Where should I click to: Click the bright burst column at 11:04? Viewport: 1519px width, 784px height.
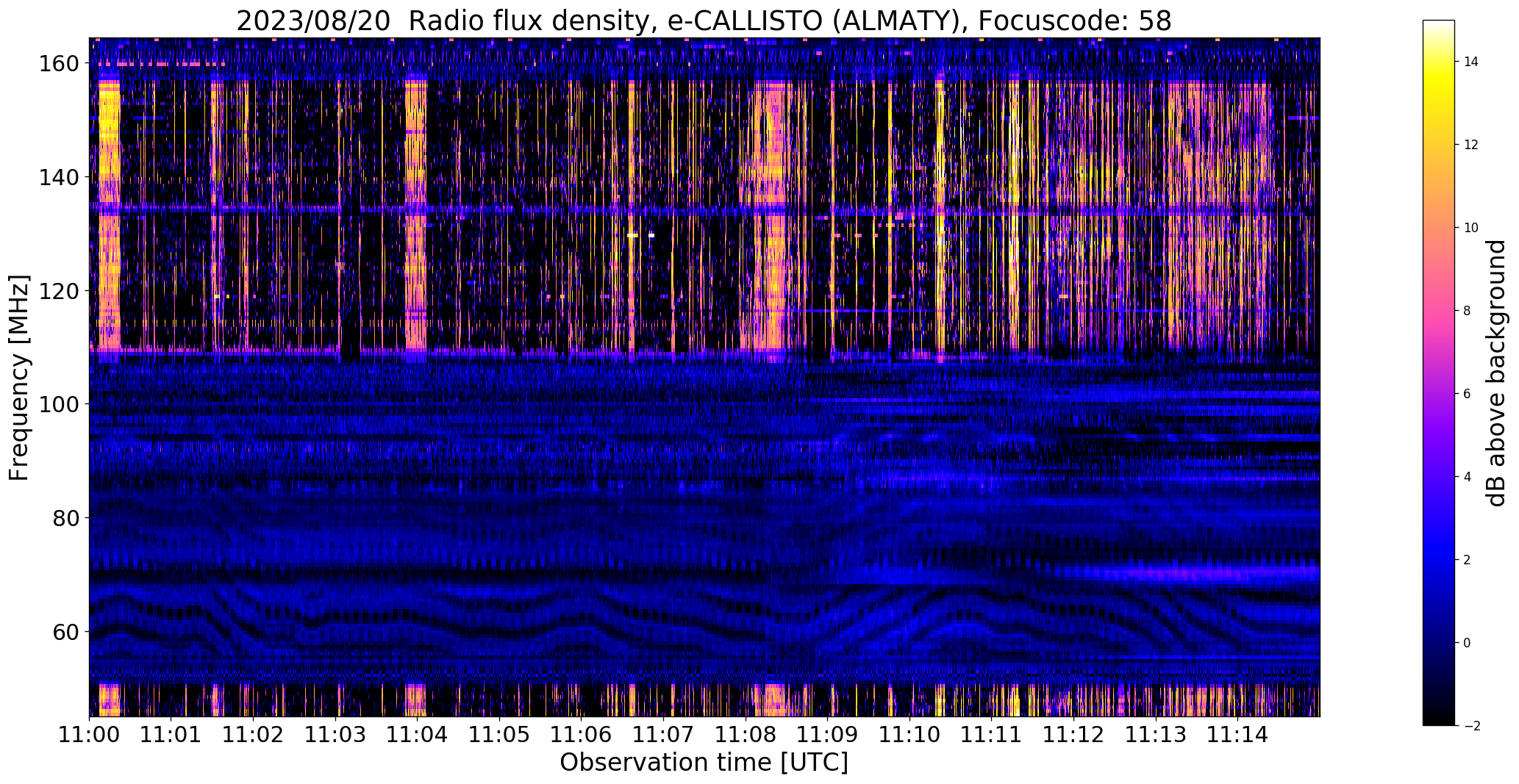(x=415, y=213)
